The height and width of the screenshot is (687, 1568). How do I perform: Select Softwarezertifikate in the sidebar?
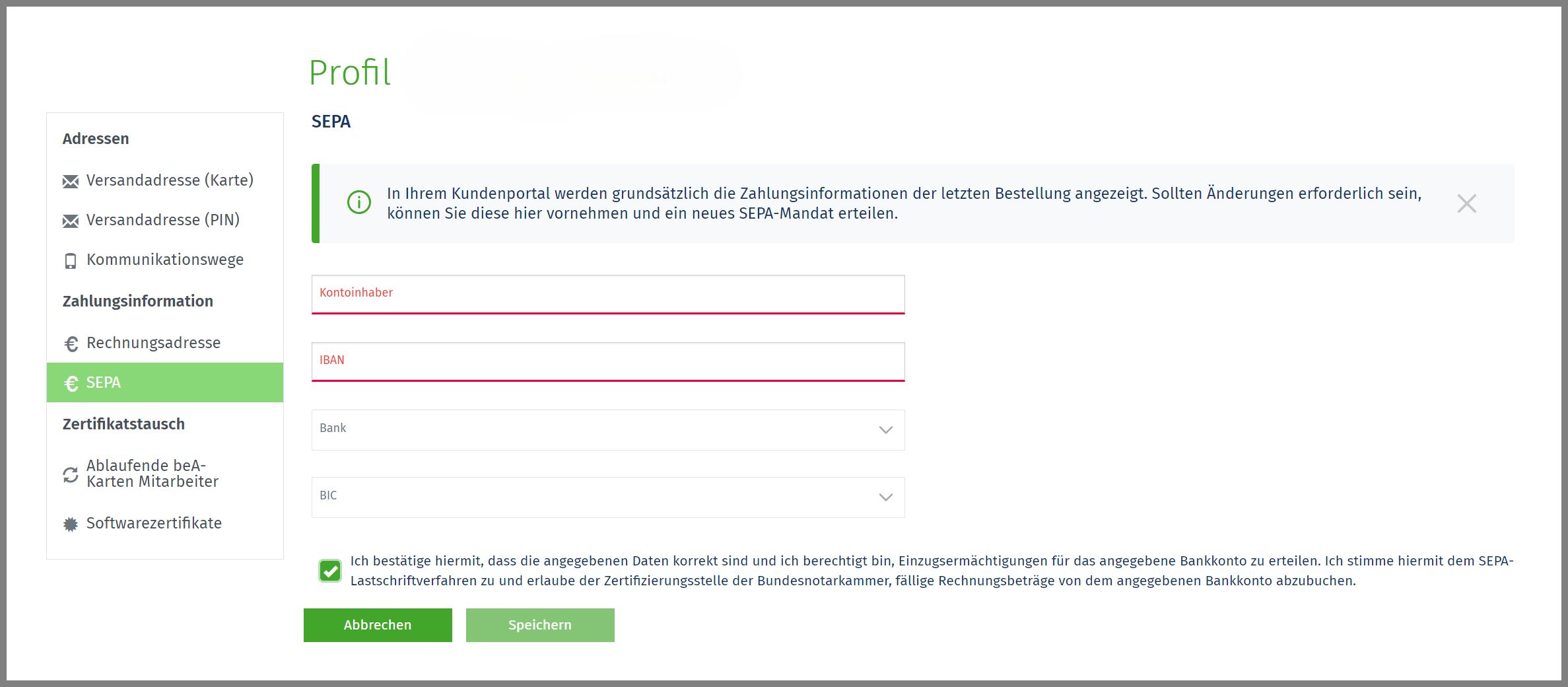click(x=154, y=523)
